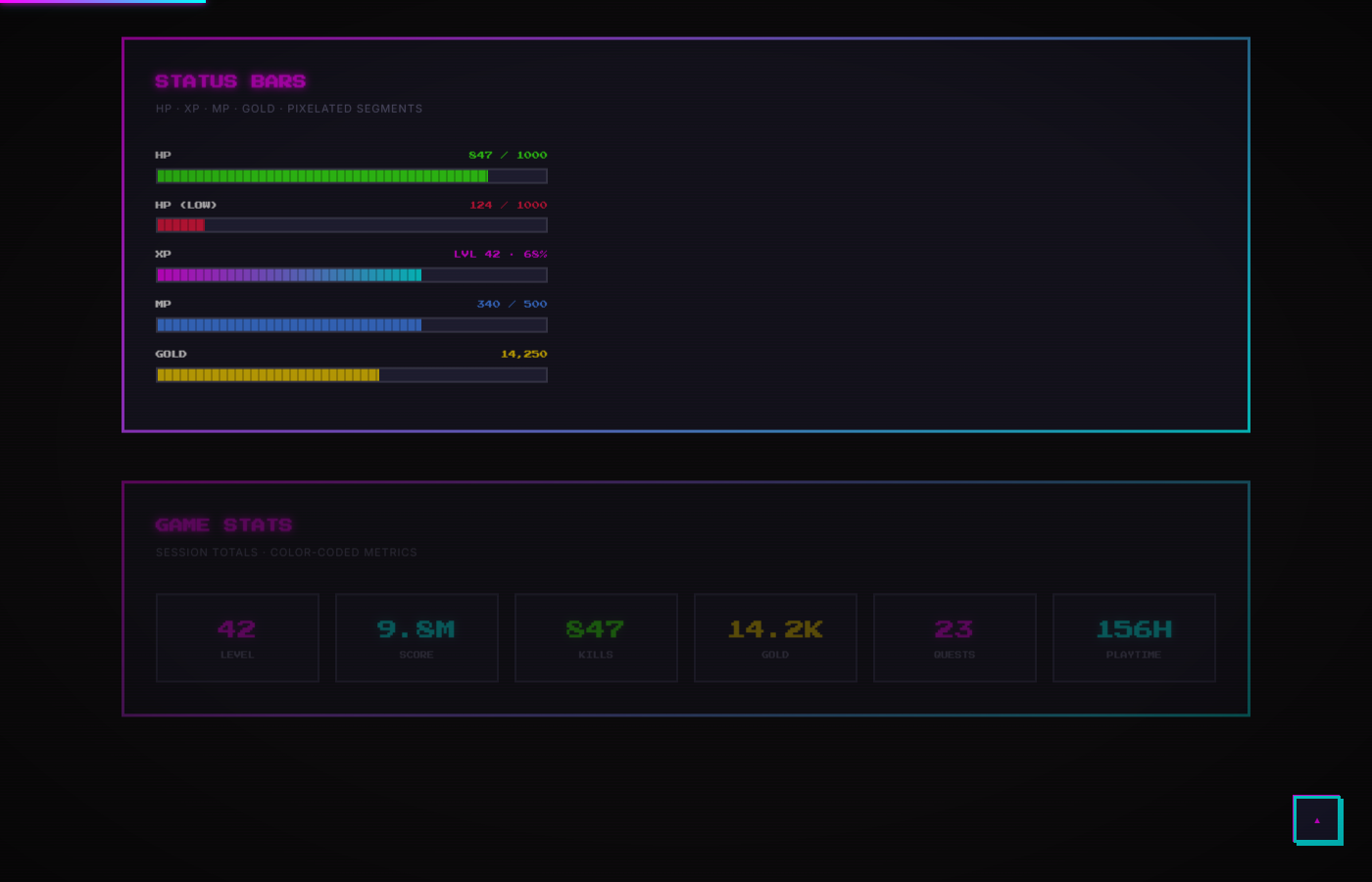Click the purple-cyan XP progress bar
1372x882 pixels.
click(x=351, y=275)
